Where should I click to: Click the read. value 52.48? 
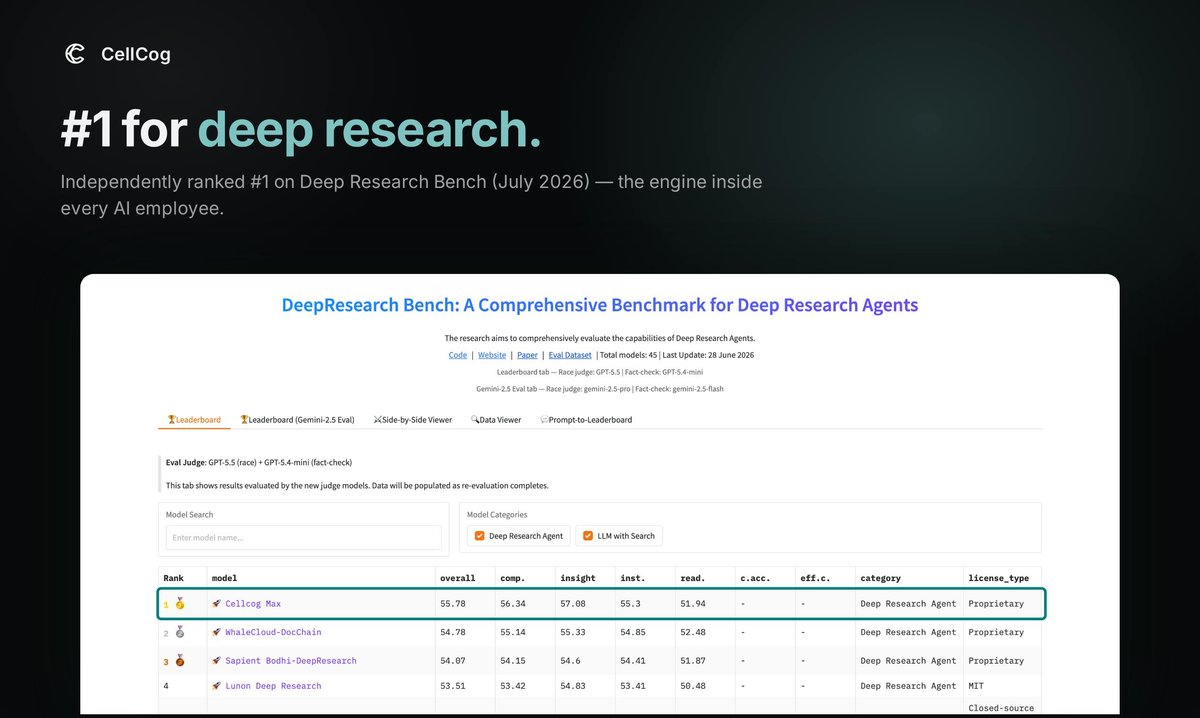coord(693,632)
